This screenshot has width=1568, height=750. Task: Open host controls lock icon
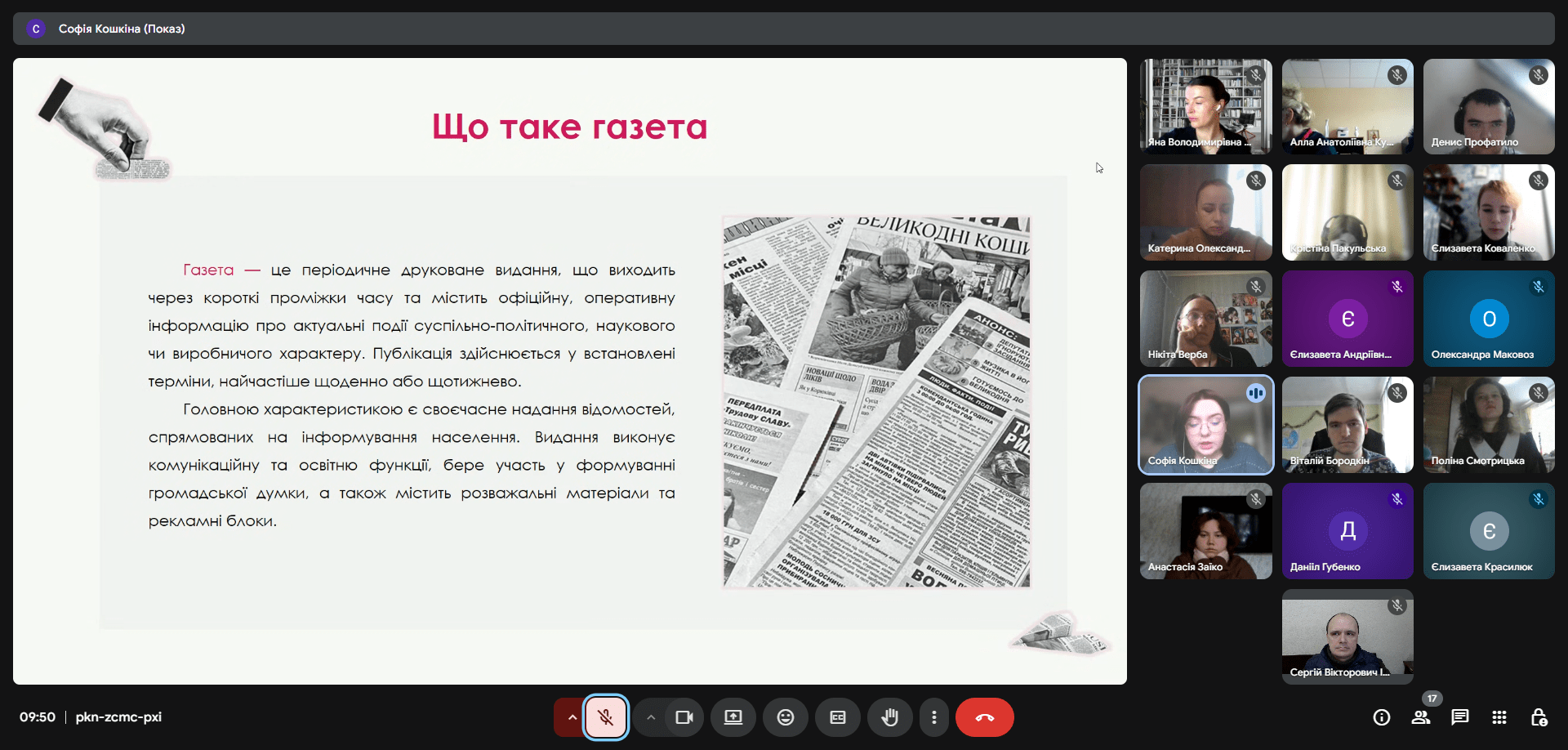coord(1538,717)
